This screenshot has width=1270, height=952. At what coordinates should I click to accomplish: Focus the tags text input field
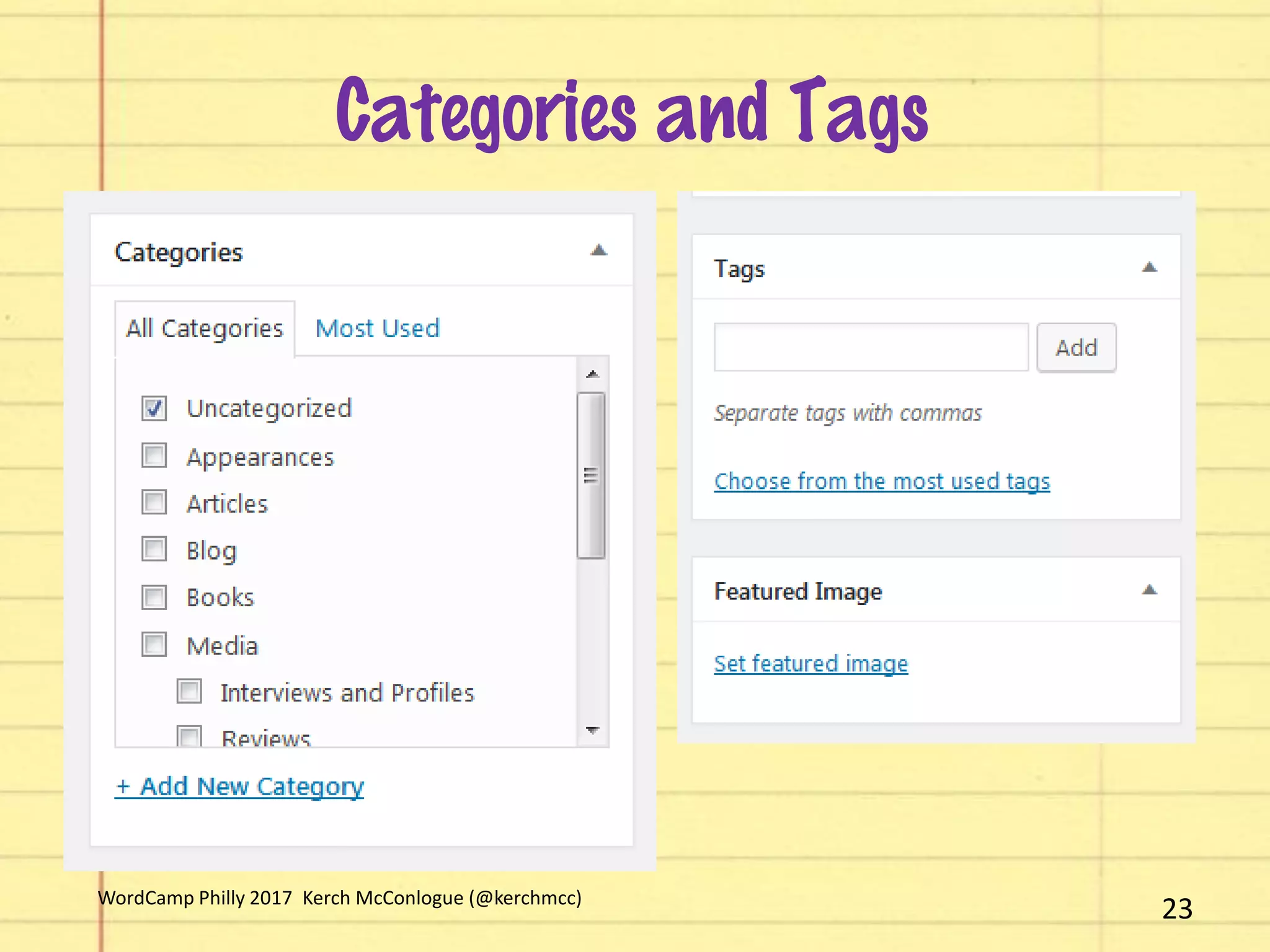pos(871,347)
